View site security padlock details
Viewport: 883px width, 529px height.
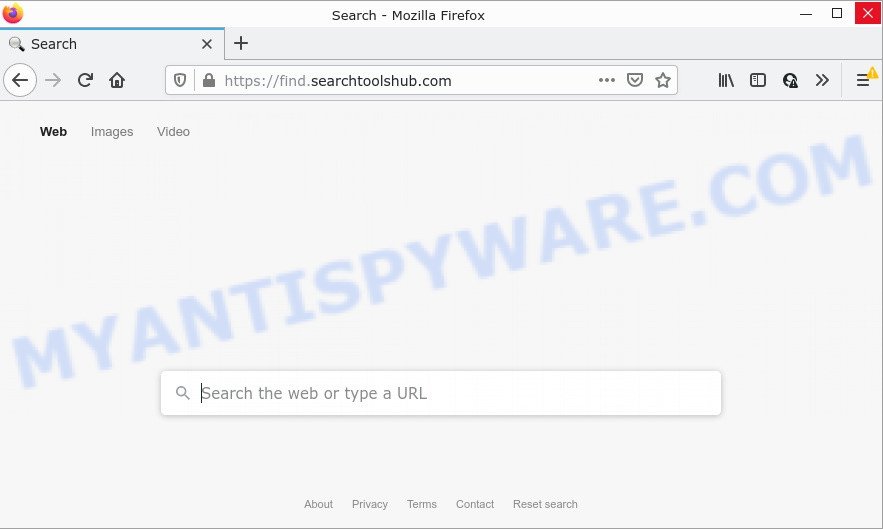point(209,81)
